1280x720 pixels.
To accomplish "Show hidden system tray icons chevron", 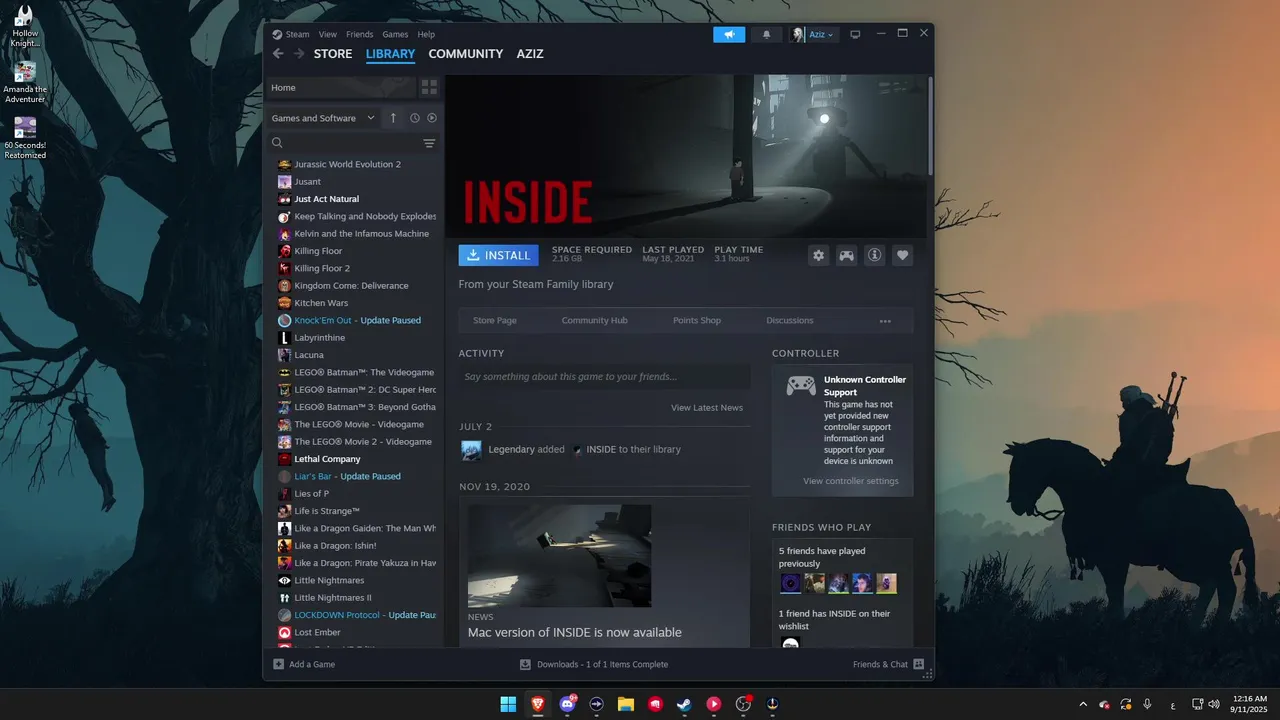I will [x=1083, y=704].
